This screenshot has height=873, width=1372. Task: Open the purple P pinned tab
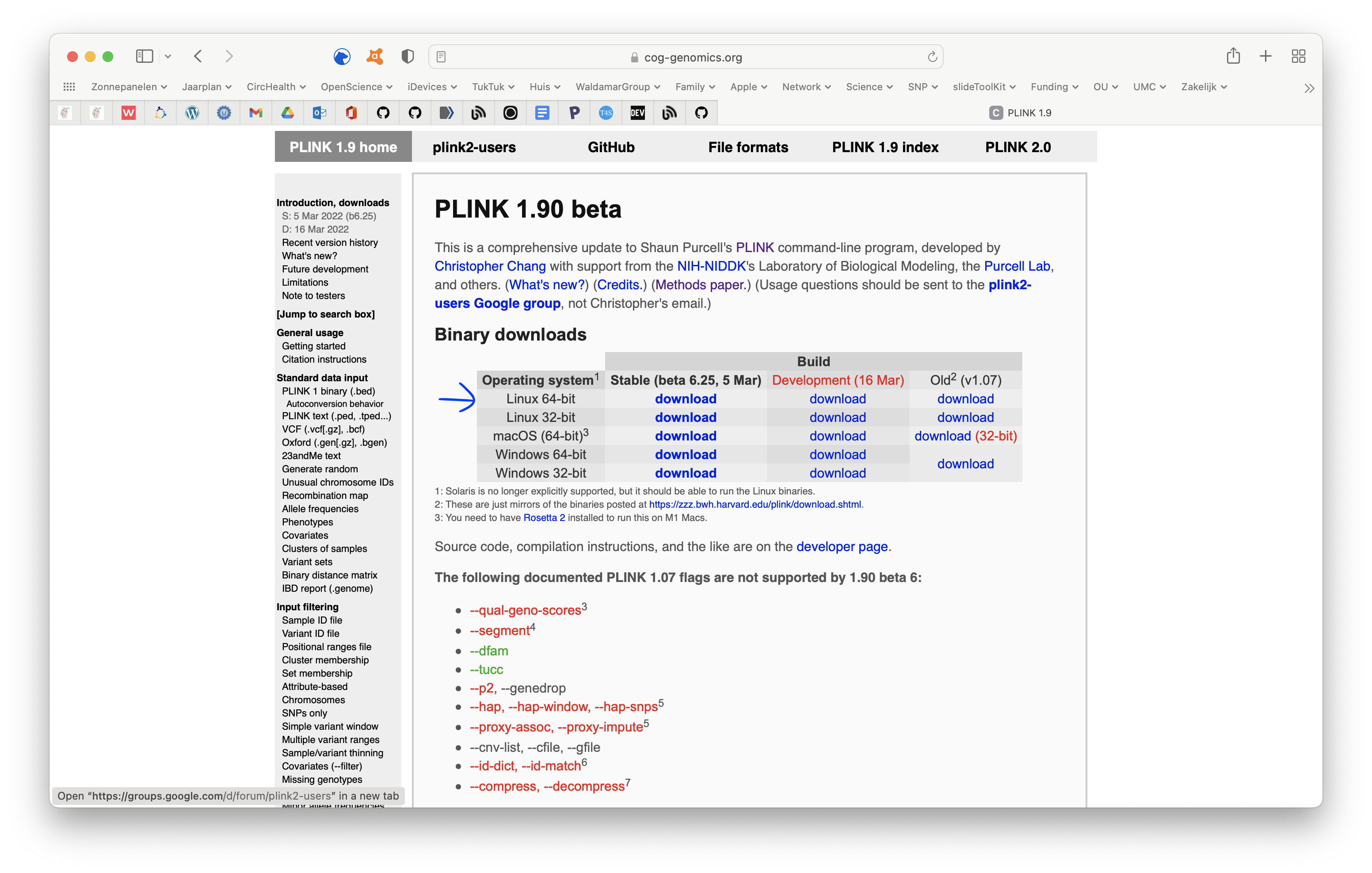pos(574,113)
